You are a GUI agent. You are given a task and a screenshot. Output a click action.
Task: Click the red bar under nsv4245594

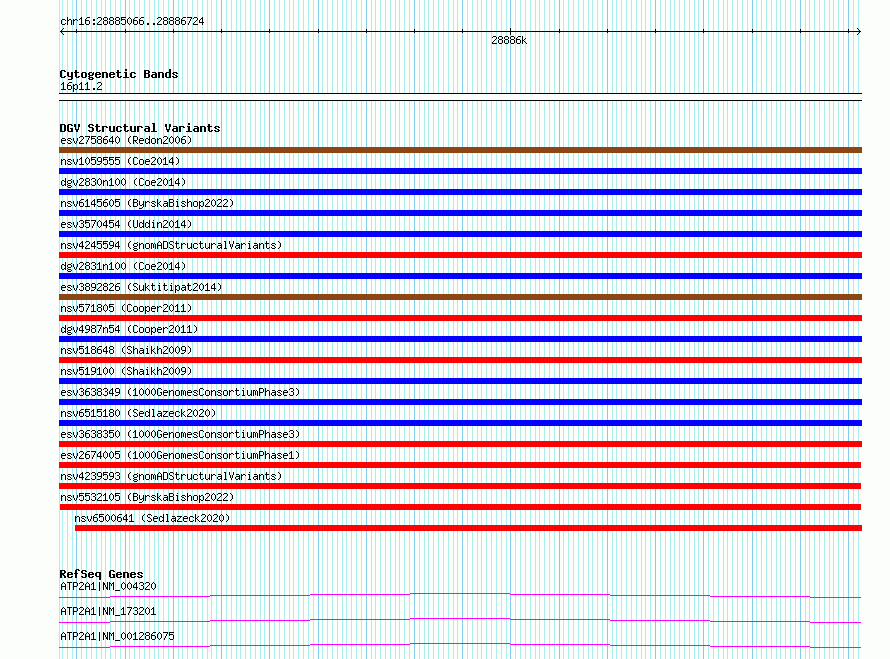460,255
